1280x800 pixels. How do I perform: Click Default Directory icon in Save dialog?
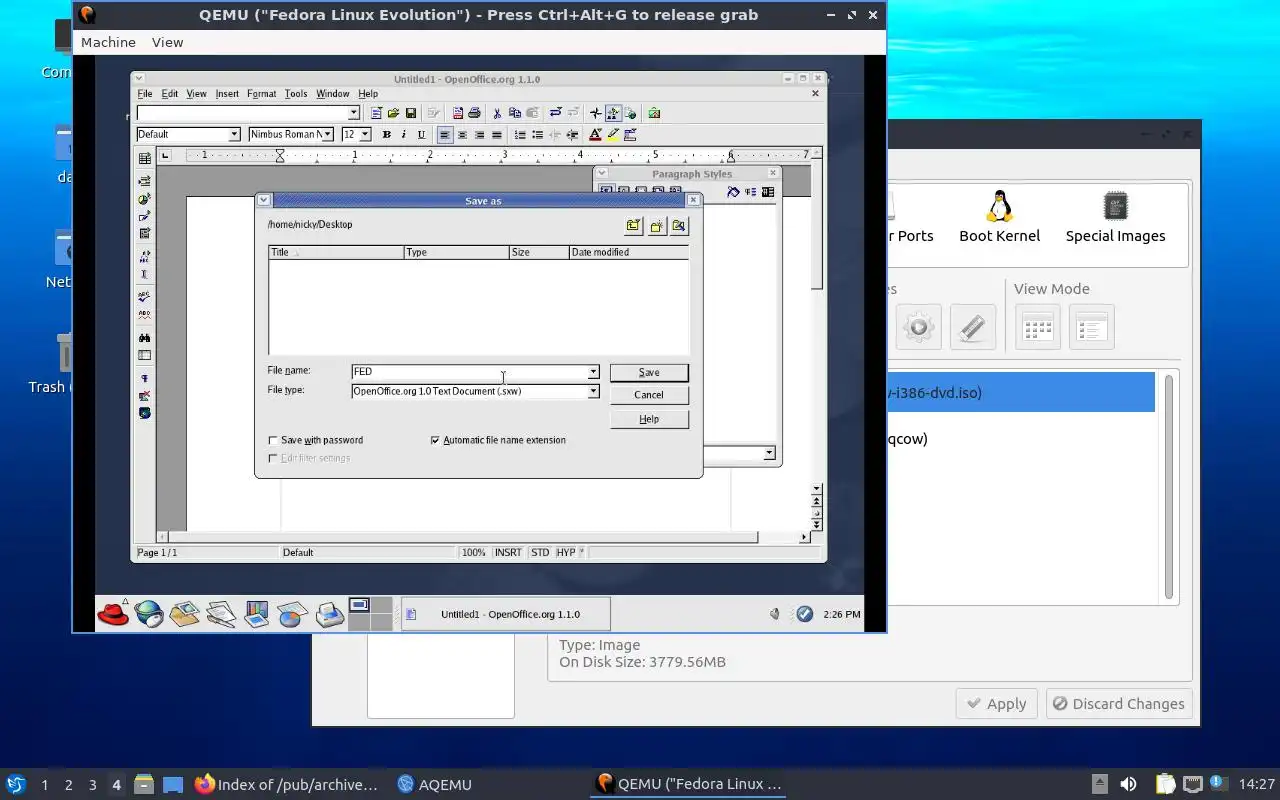[679, 226]
